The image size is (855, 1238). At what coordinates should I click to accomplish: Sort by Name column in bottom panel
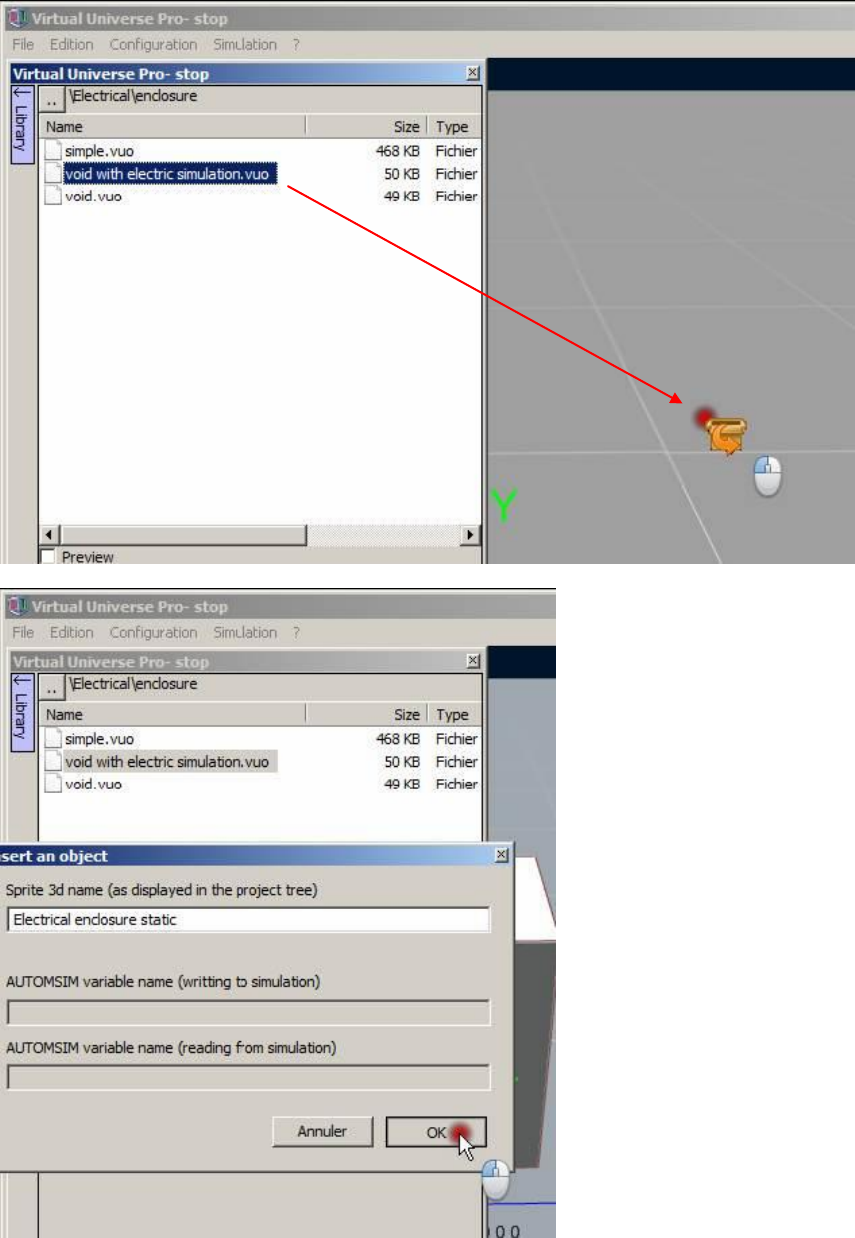click(173, 715)
